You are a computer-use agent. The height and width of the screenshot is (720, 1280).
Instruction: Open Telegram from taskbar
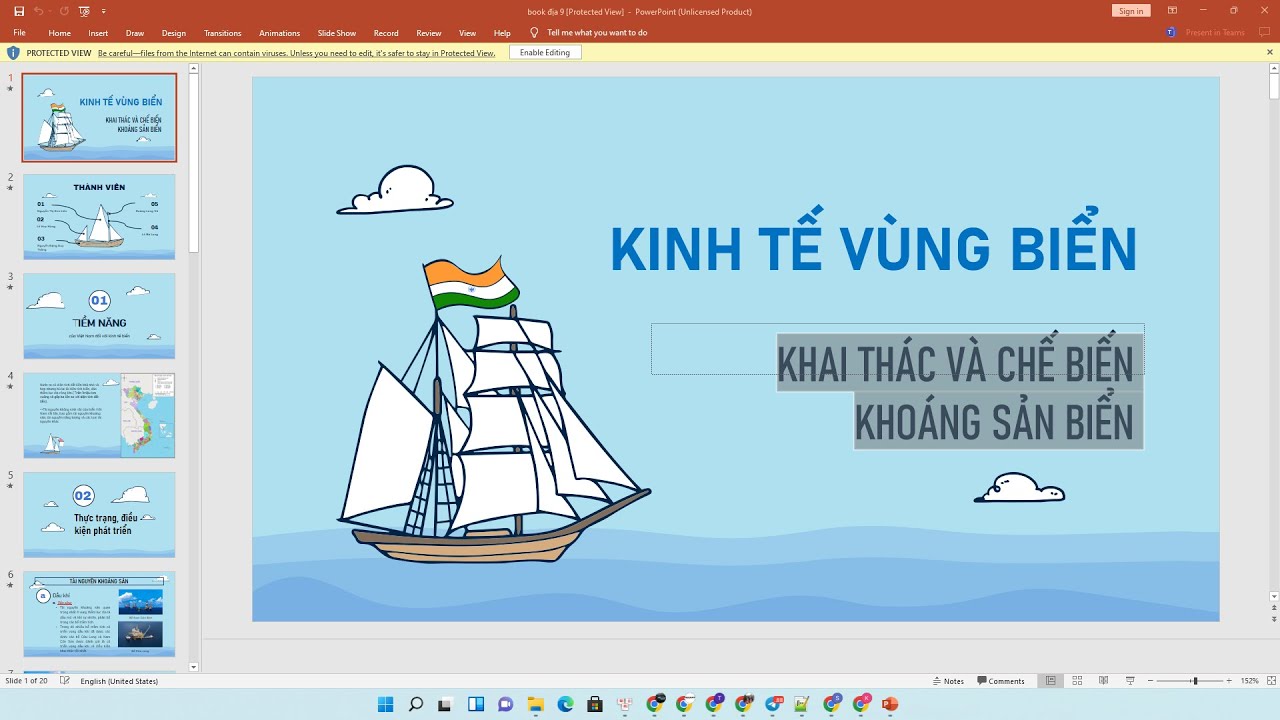(773, 704)
